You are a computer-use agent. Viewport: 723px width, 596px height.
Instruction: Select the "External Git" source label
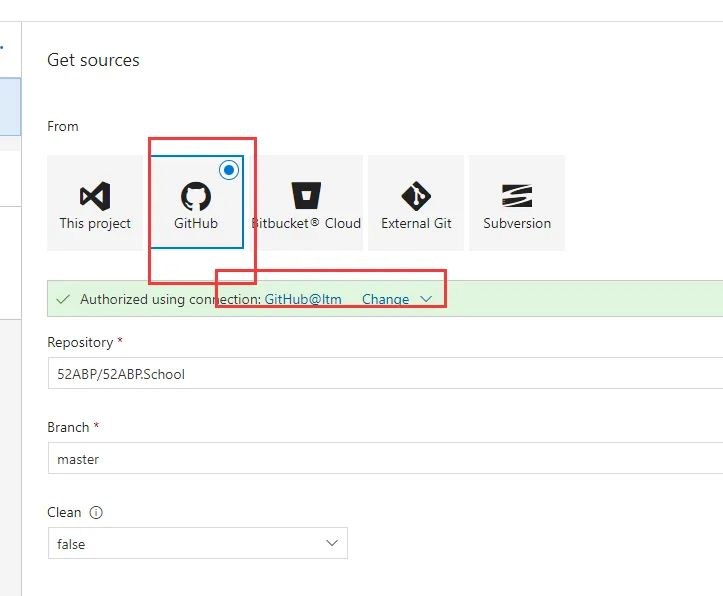point(416,224)
